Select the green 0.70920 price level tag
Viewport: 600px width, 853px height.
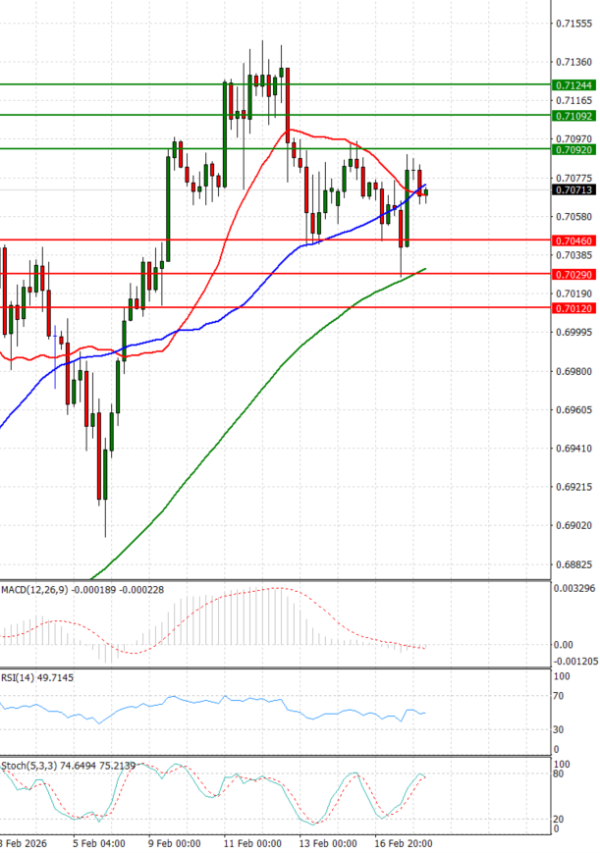pyautogui.click(x=573, y=150)
